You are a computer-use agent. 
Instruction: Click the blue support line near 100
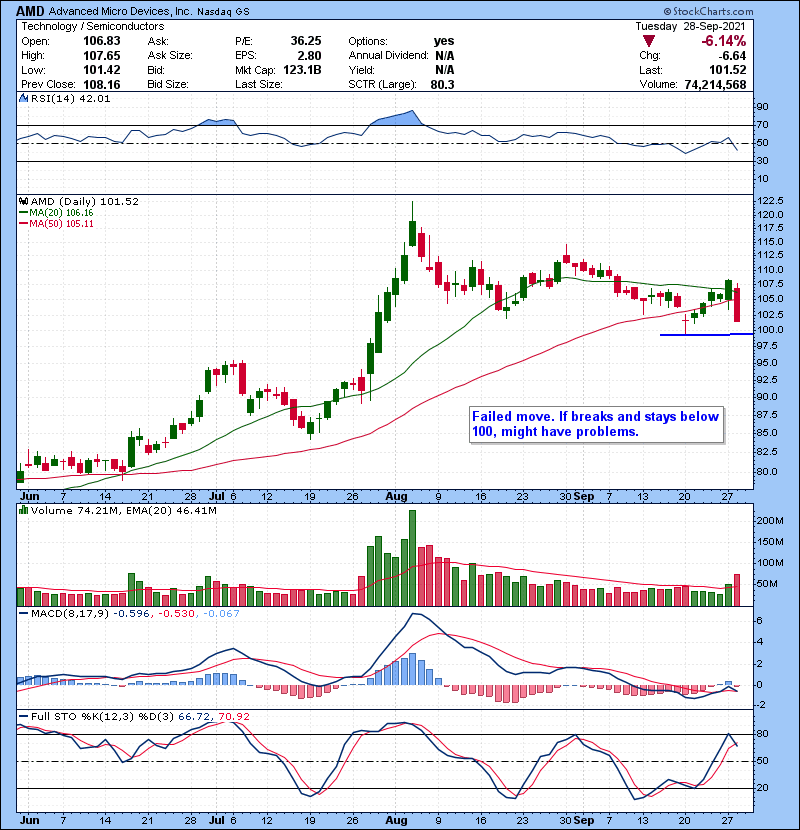point(706,334)
